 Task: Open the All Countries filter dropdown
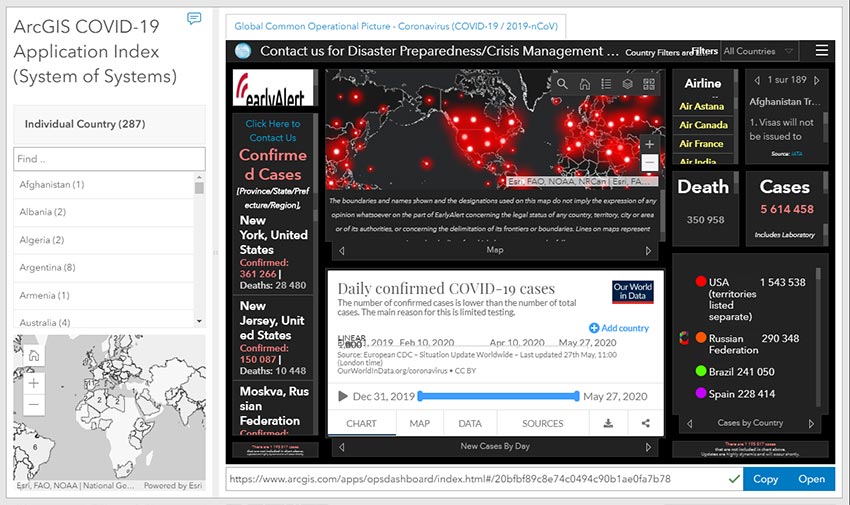759,51
